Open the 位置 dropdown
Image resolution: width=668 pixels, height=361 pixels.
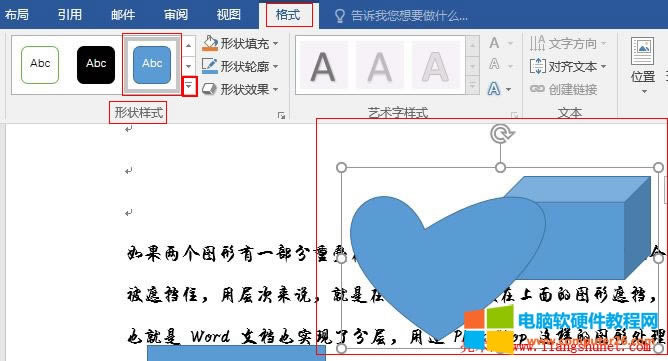coord(643,66)
